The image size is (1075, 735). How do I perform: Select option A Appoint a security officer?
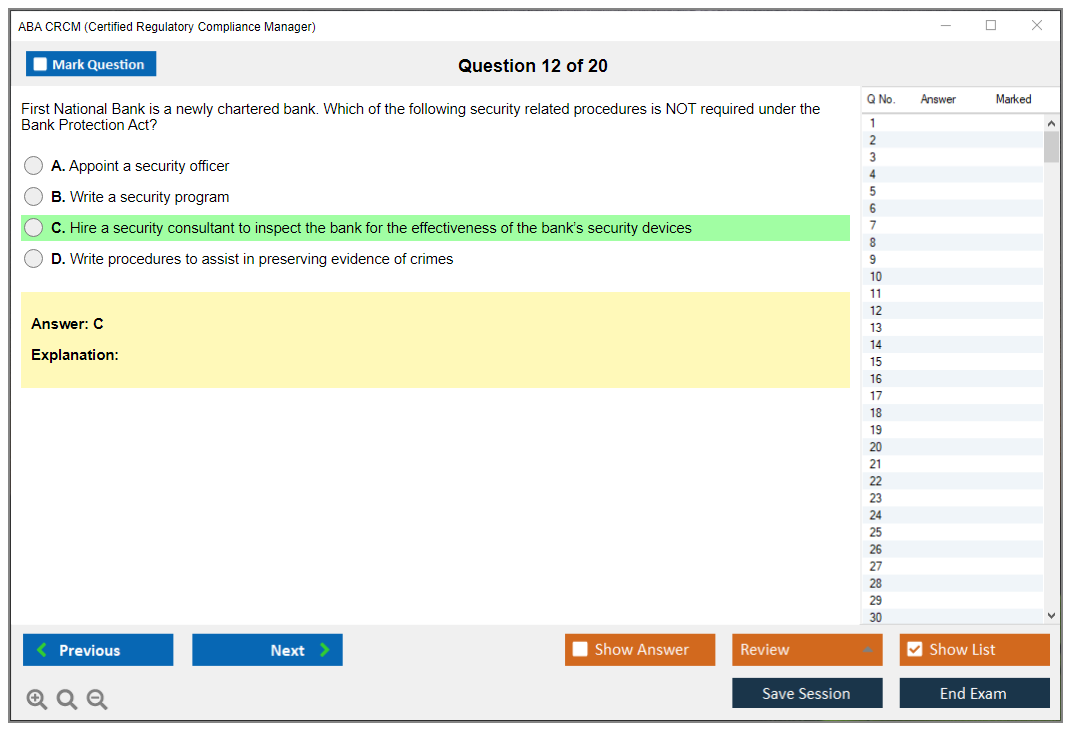[34, 166]
